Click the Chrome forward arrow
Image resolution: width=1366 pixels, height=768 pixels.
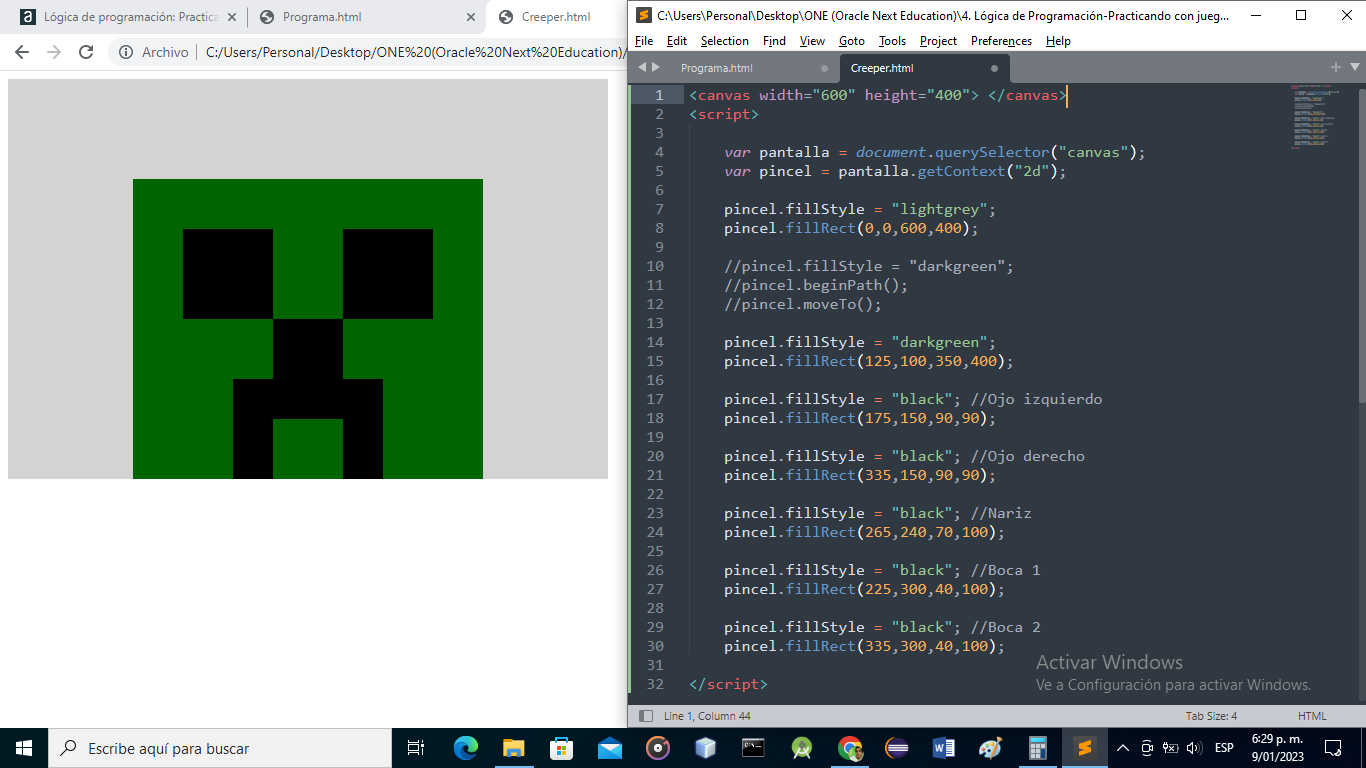[54, 52]
